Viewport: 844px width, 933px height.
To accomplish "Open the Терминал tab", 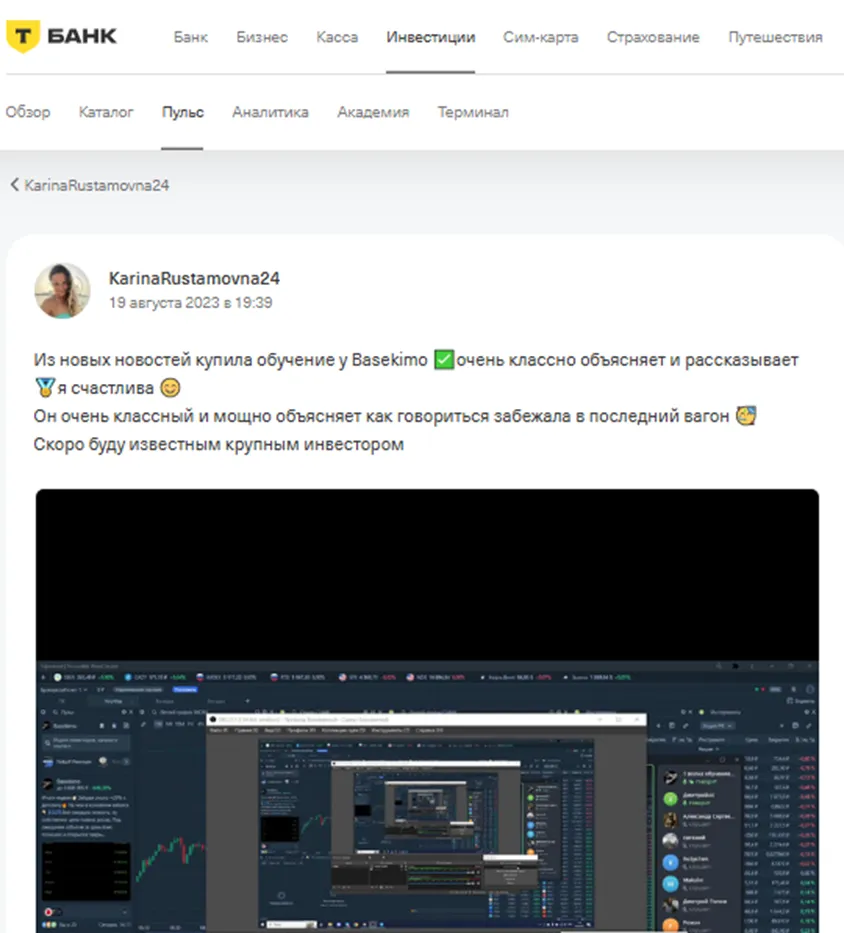I will (x=473, y=112).
